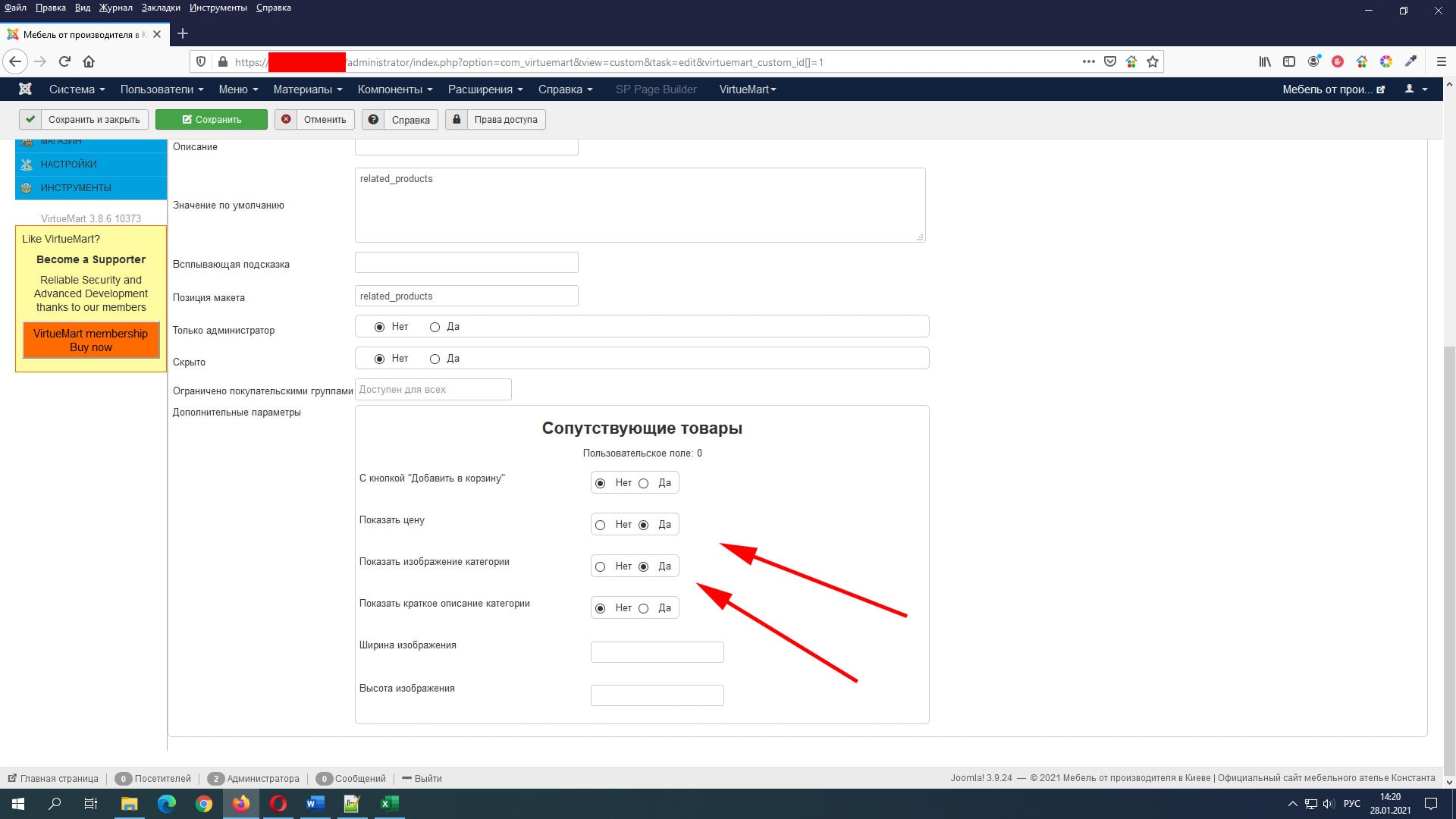Screen dimensions: 1456x819
Task: Toggle Firefox sidebar icon
Action: (x=1289, y=61)
